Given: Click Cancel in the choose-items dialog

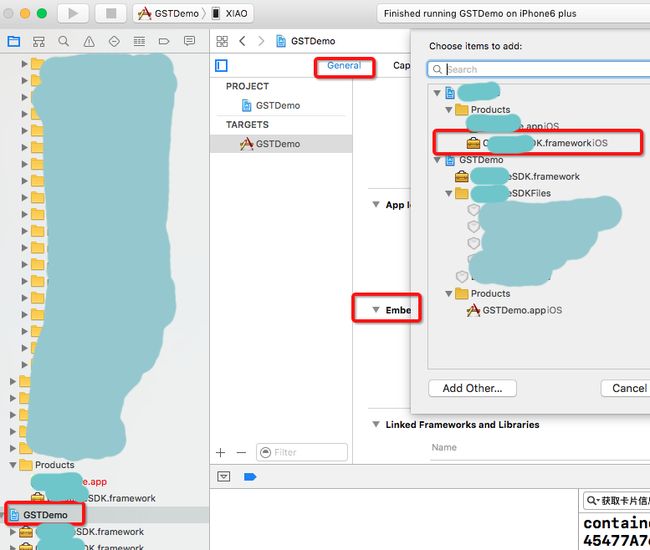Looking at the screenshot, I should pyautogui.click(x=627, y=388).
